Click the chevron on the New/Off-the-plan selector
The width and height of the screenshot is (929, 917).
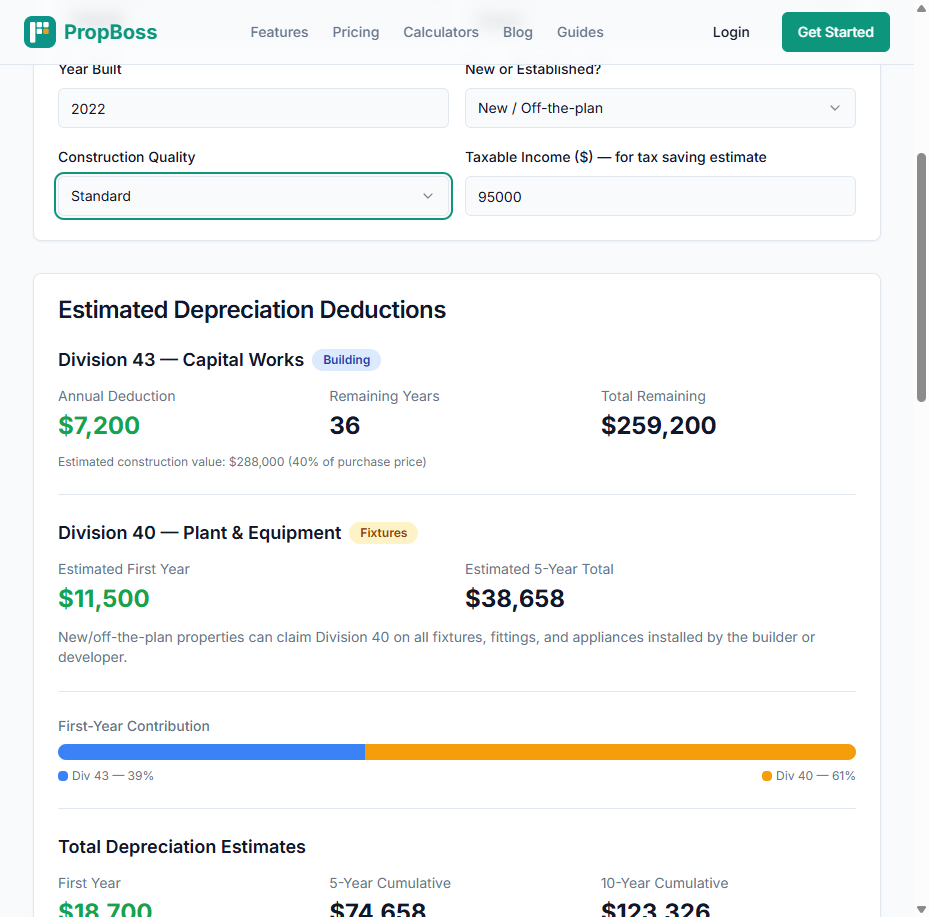(x=835, y=108)
